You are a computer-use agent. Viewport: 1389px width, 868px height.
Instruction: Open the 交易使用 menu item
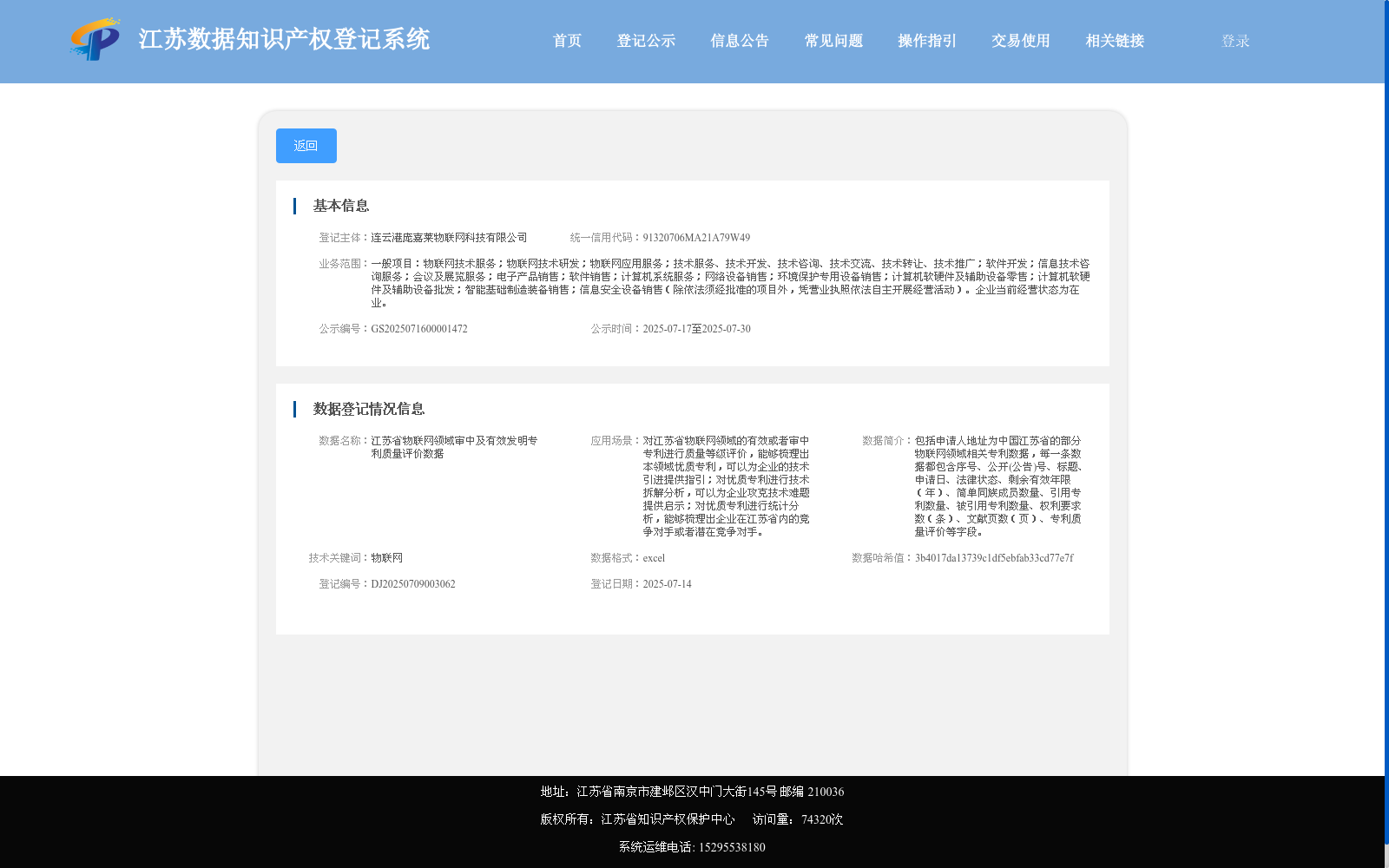pos(1021,41)
